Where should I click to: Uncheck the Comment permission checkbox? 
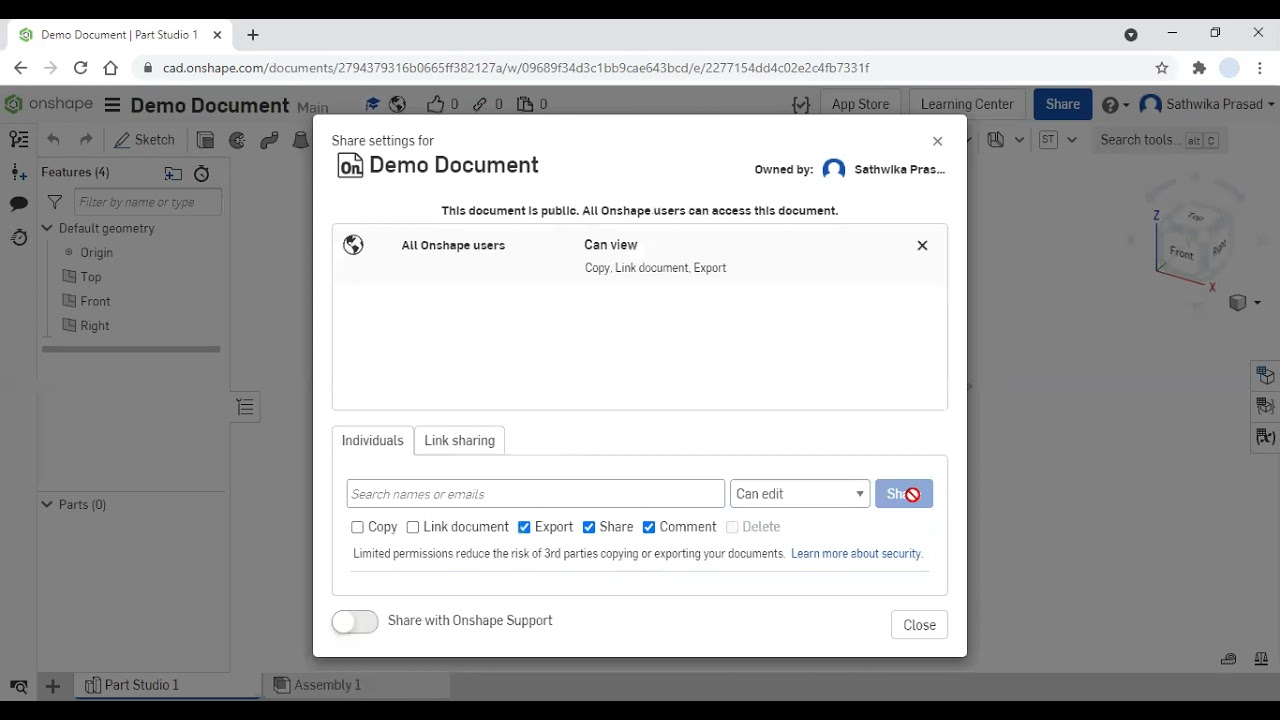649,527
